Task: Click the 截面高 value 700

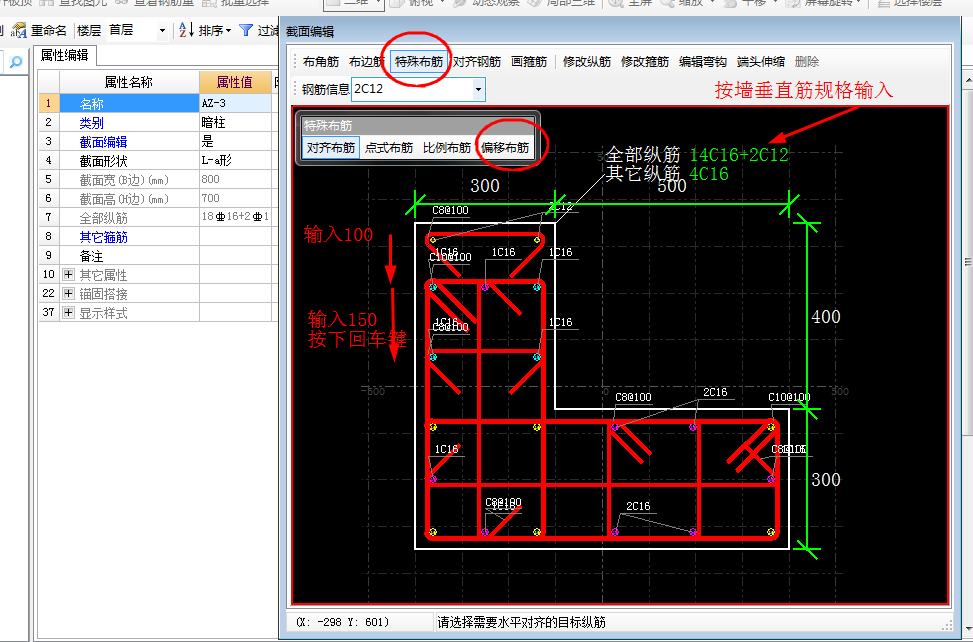Action: tap(235, 198)
